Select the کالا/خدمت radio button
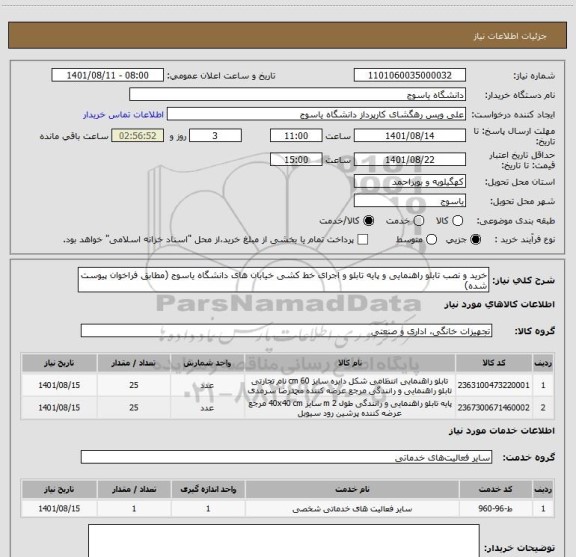576x557 pixels. (x=368, y=221)
